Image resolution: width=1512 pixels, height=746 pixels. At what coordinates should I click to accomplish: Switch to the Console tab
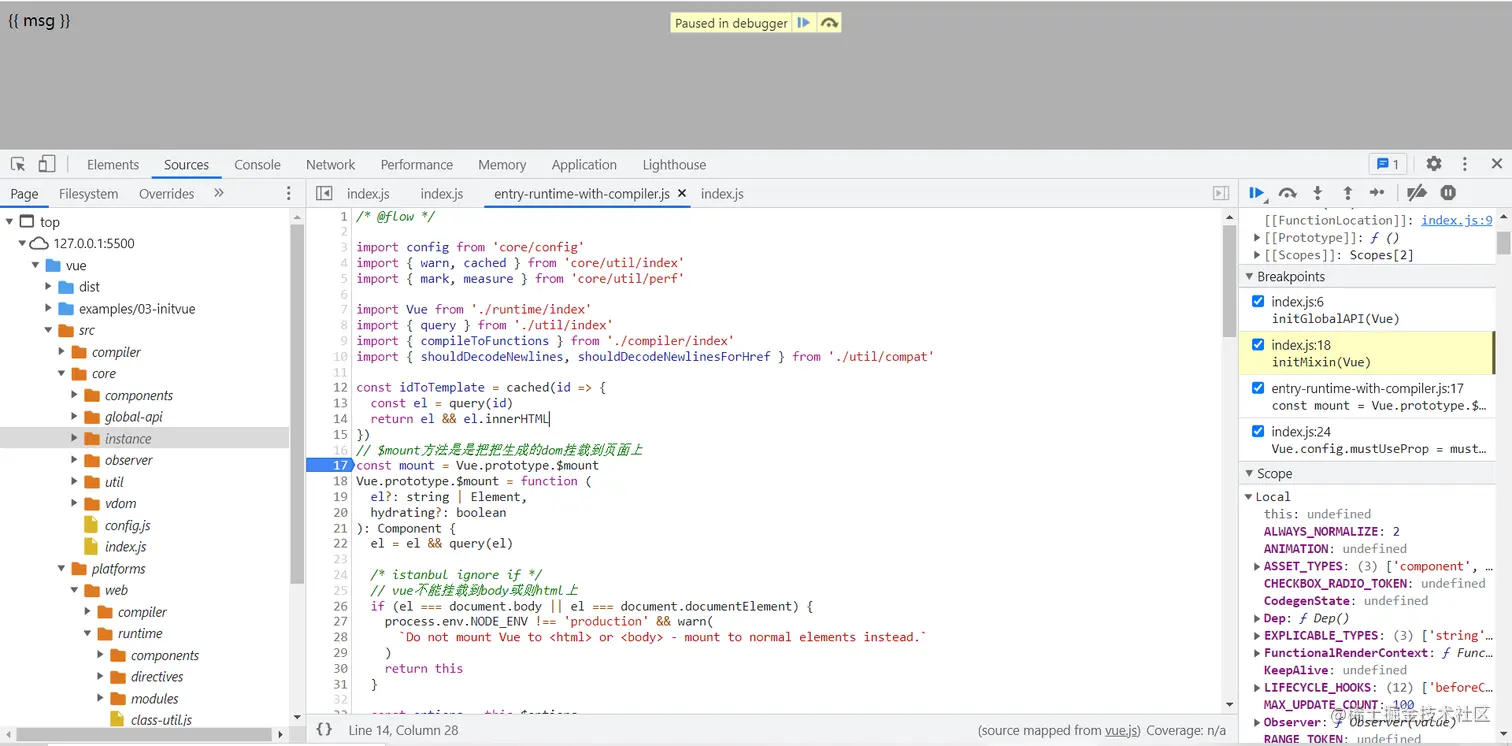[257, 165]
